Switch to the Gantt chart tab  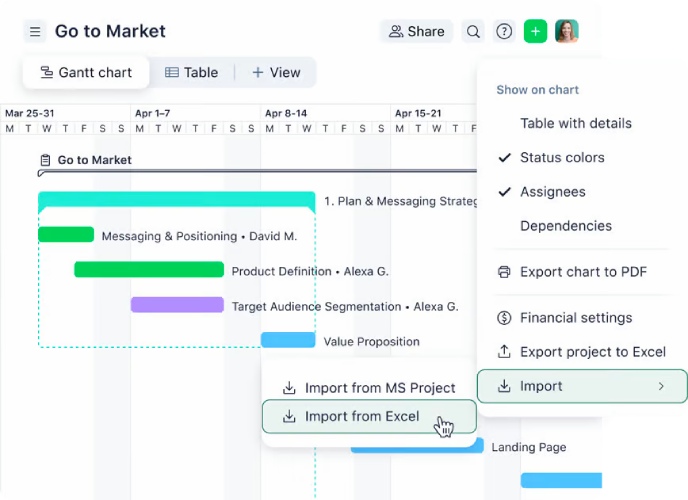(86, 72)
